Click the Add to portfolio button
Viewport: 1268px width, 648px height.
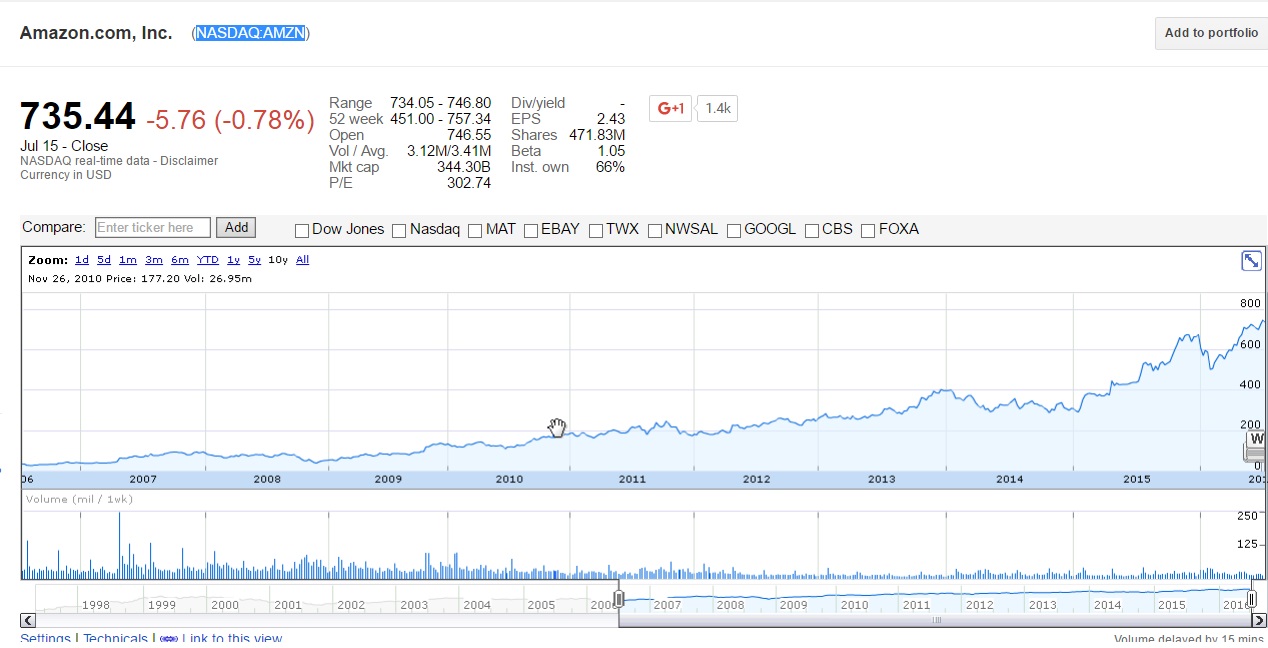pos(1211,33)
